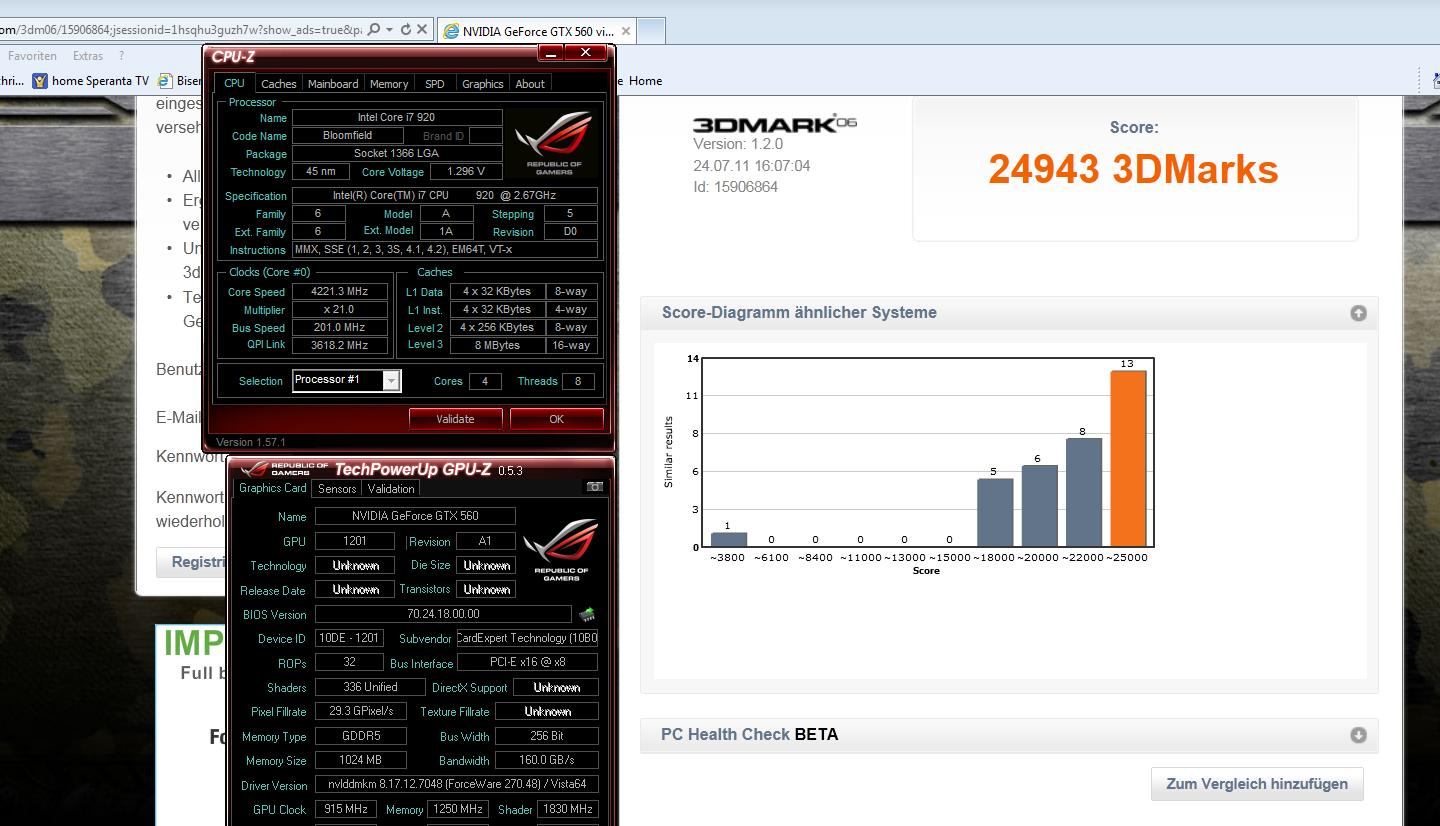Click the stop loading X icon in address bar

point(422,30)
